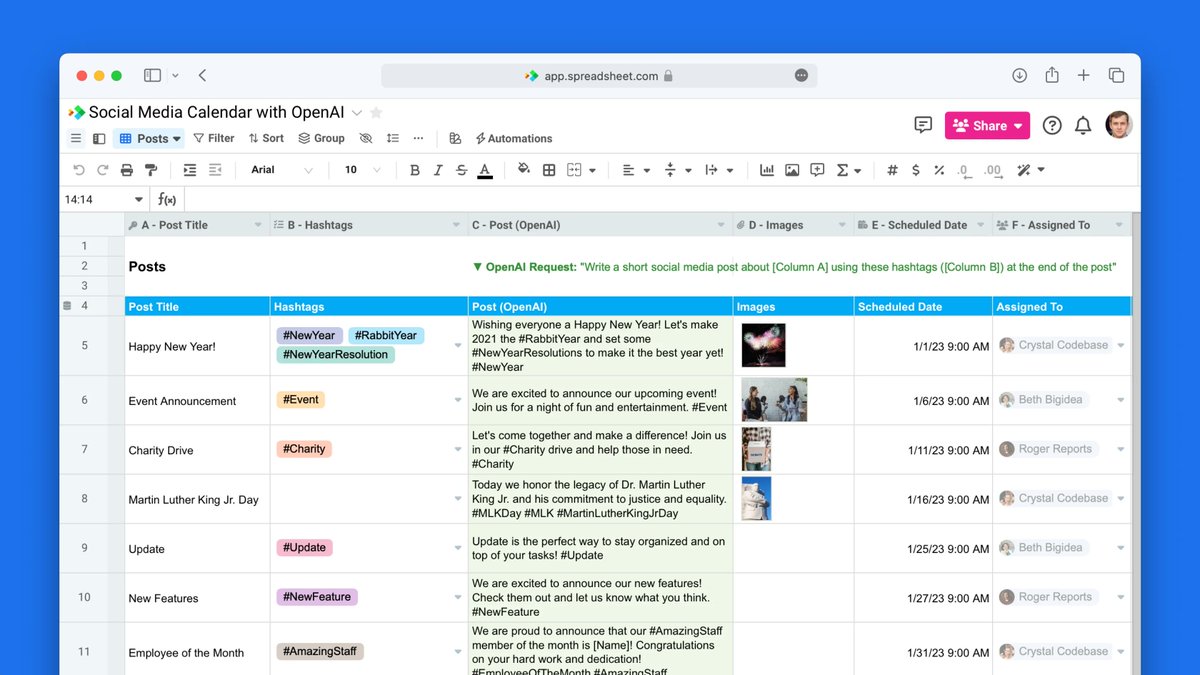Screen dimensions: 1200x675
Task: Insert a chart via chart icon
Action: tap(767, 170)
